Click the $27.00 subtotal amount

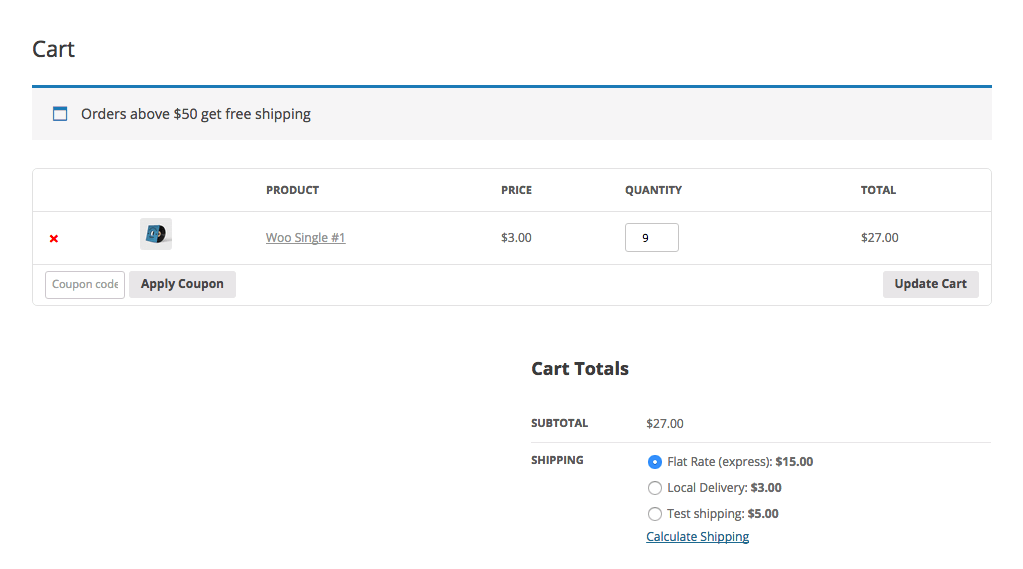665,424
